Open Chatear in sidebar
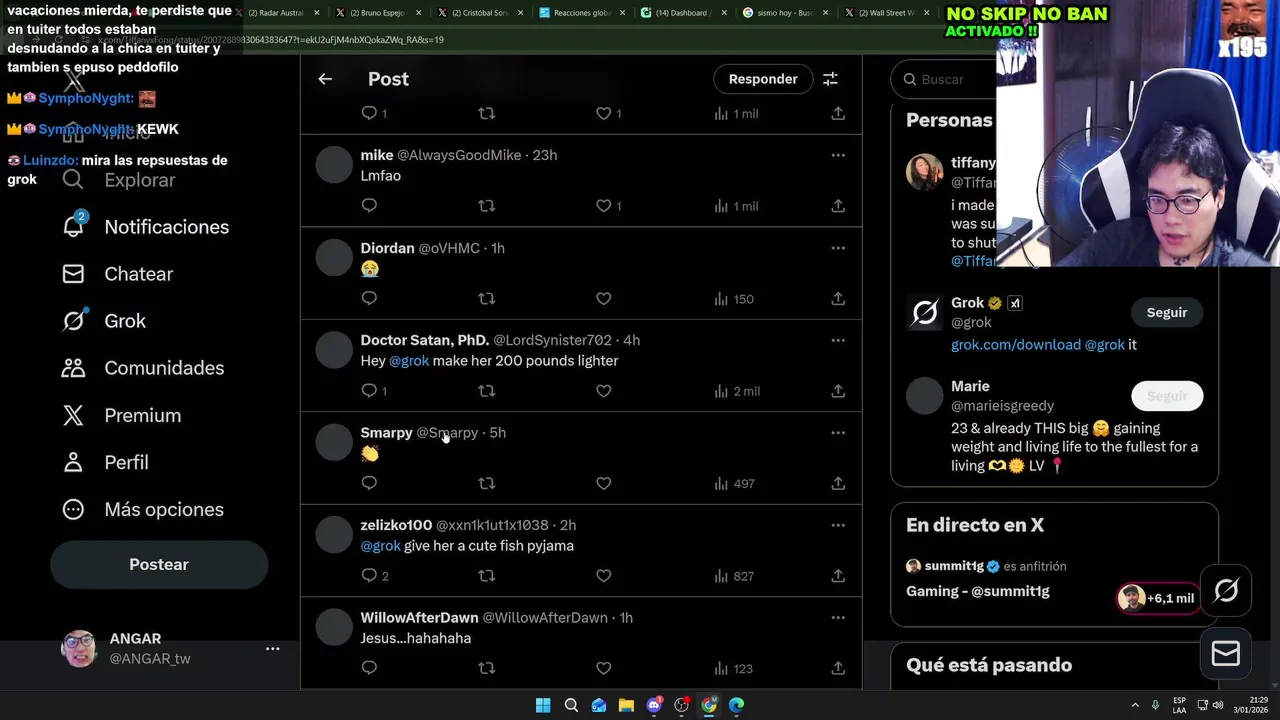This screenshot has width=1280, height=720. click(118, 274)
